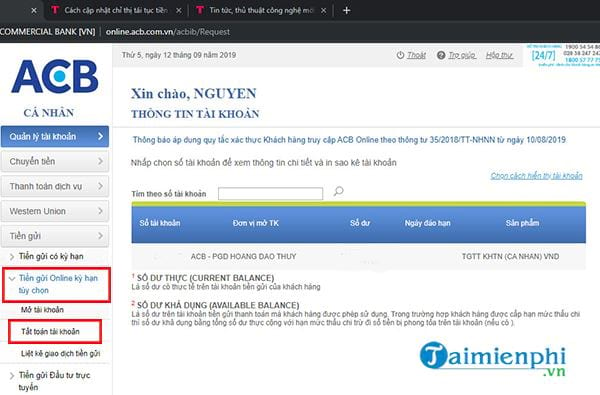
Task: Click the [24/7] hotline banner
Action: 563,56
